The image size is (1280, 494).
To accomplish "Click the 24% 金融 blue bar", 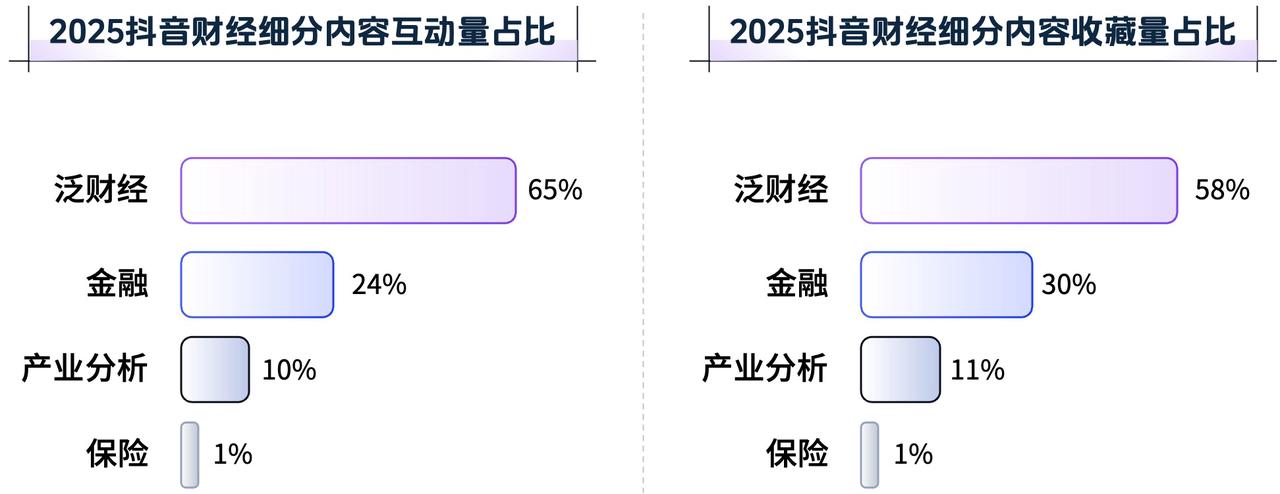I will pos(257,284).
